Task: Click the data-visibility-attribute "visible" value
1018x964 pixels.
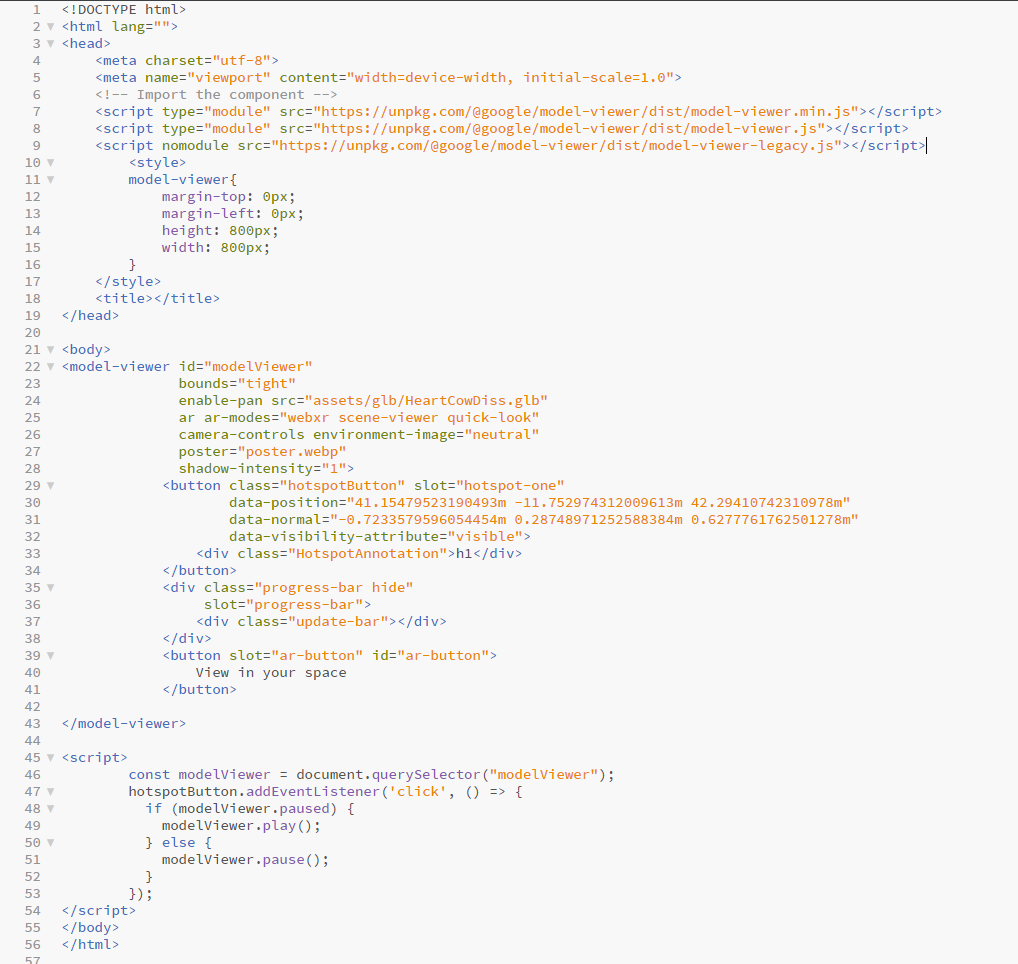Action: click(485, 537)
